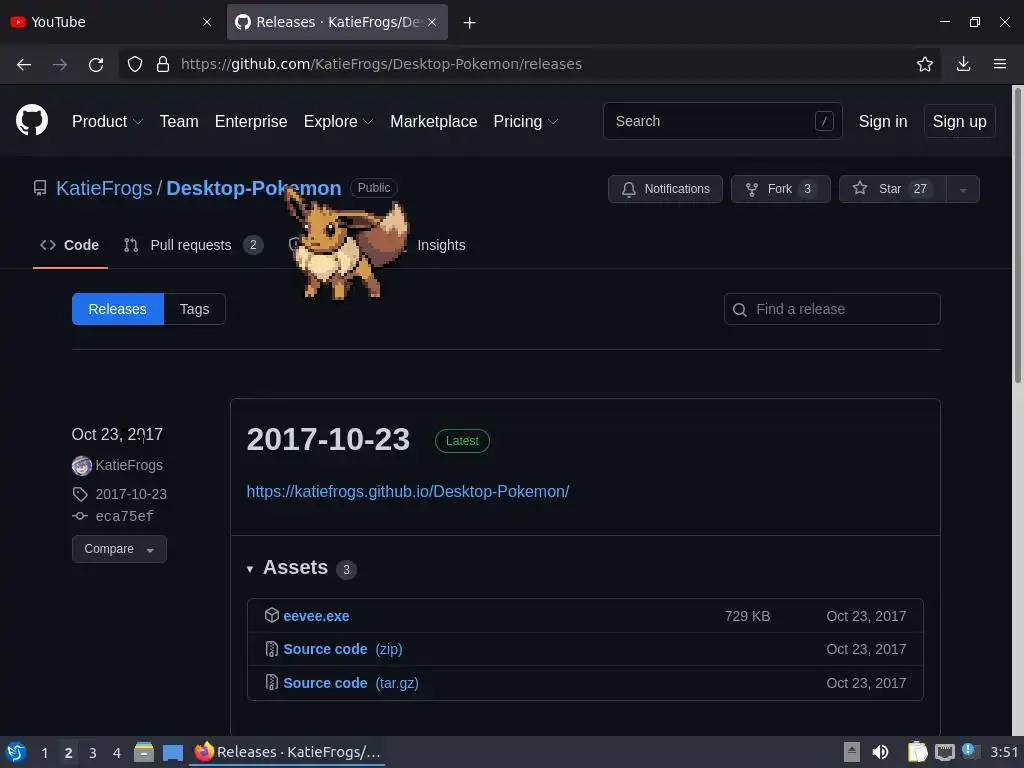Screen dimensions: 1024x768
Task: Open the clipboard manager tray icon
Action: (x=917, y=752)
